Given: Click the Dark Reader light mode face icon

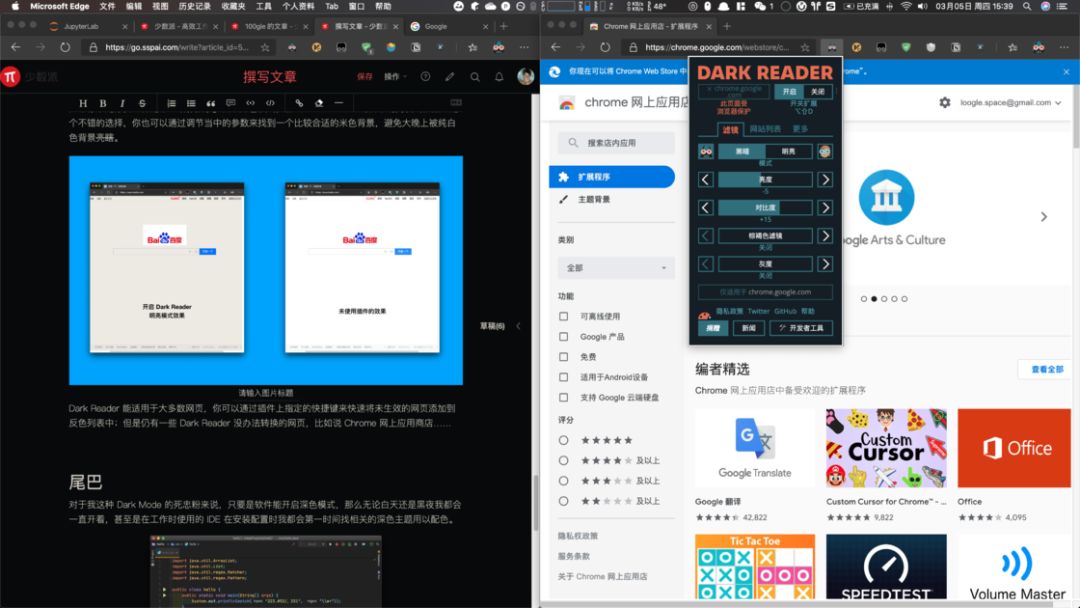Looking at the screenshot, I should (824, 151).
